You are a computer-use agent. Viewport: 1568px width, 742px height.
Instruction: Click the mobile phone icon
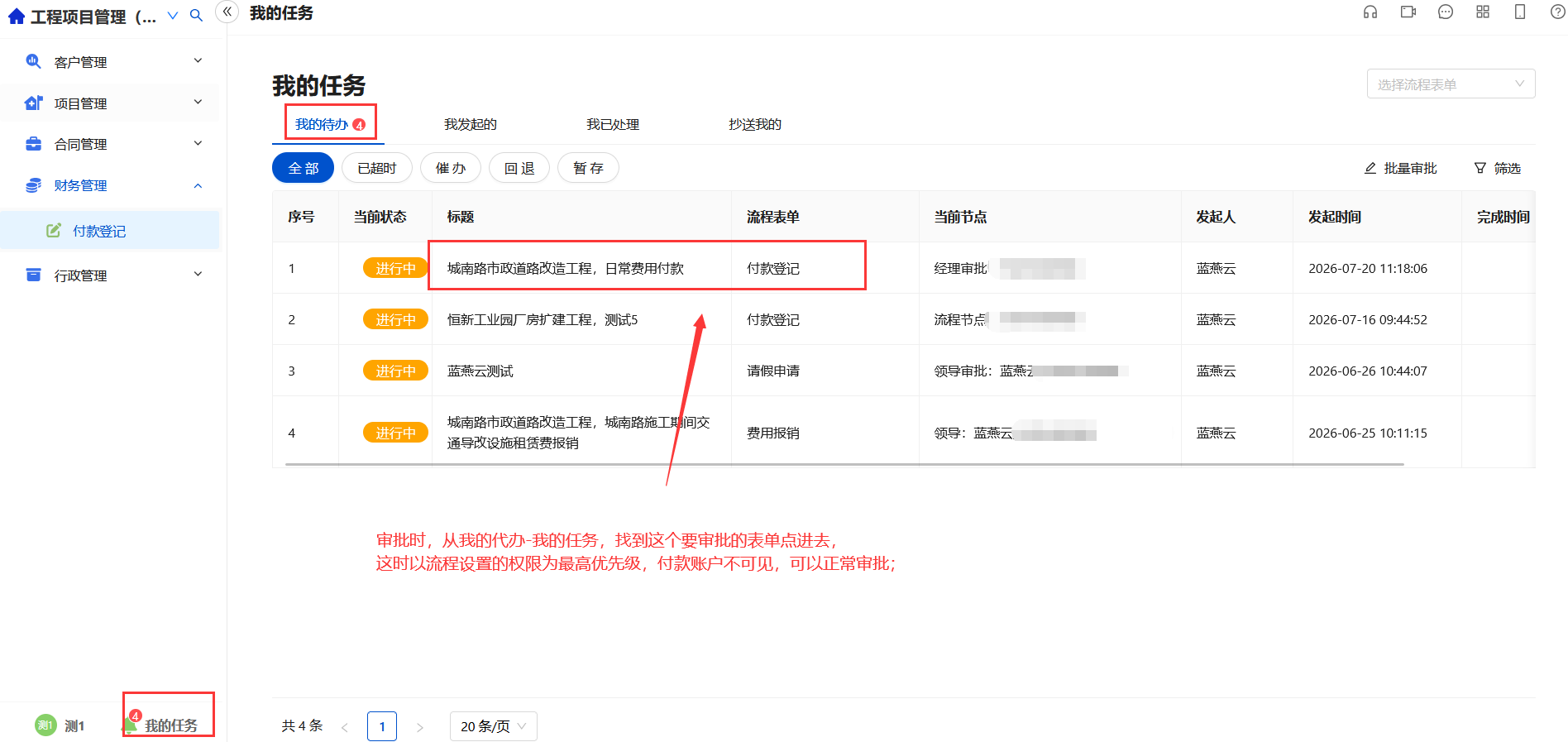1520,12
